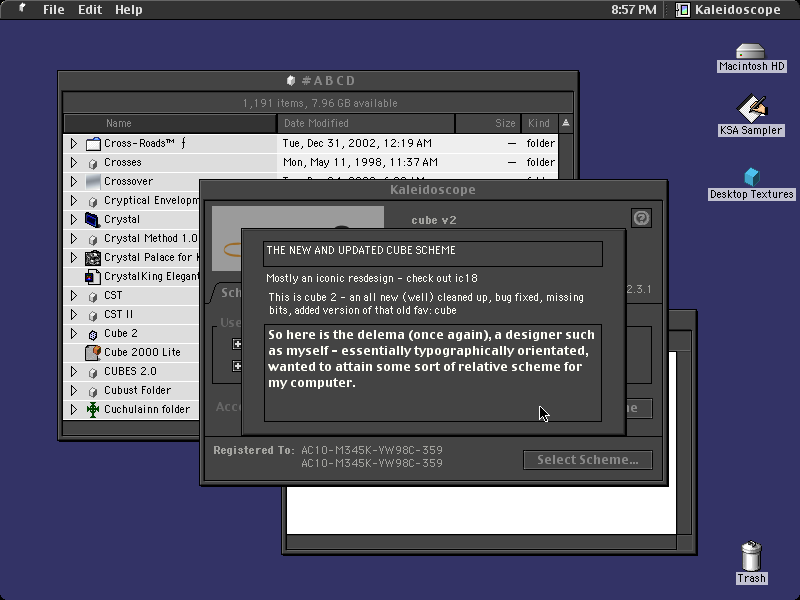The width and height of the screenshot is (800, 600).
Task: Check the 8:57 PM menu bar clock
Action: [634, 10]
